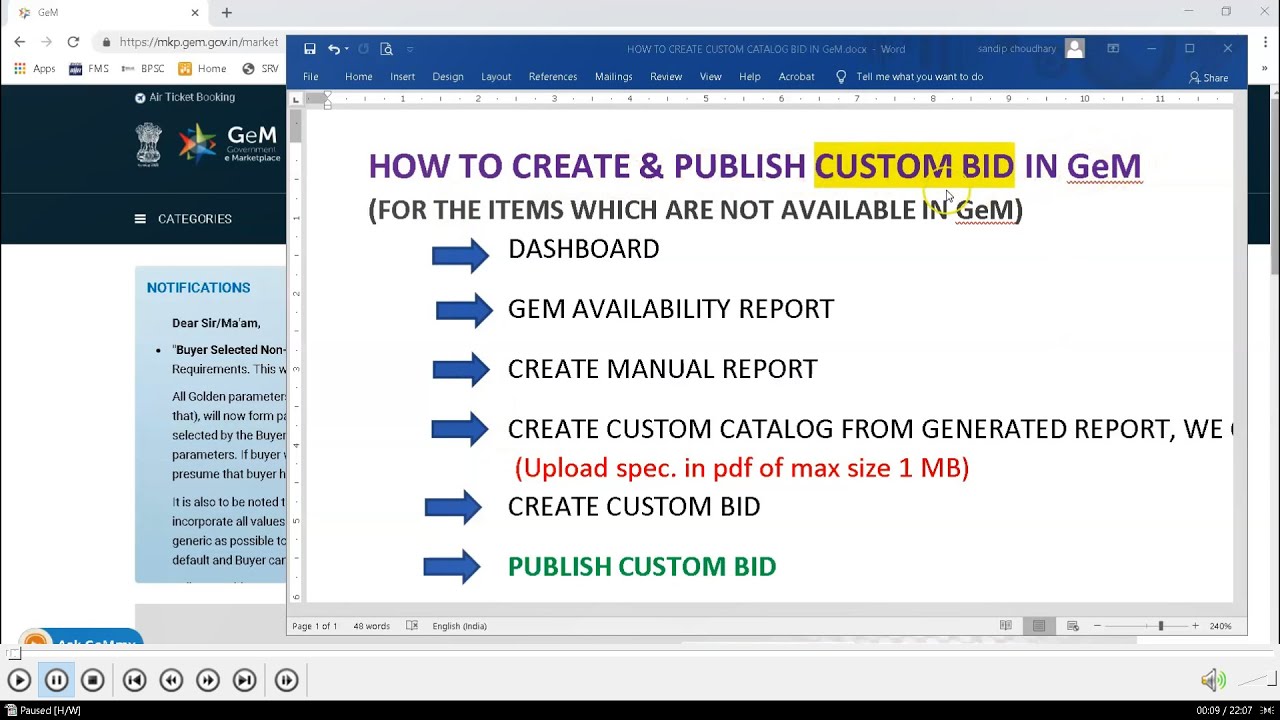Switch to Print Layout view

tap(1039, 626)
